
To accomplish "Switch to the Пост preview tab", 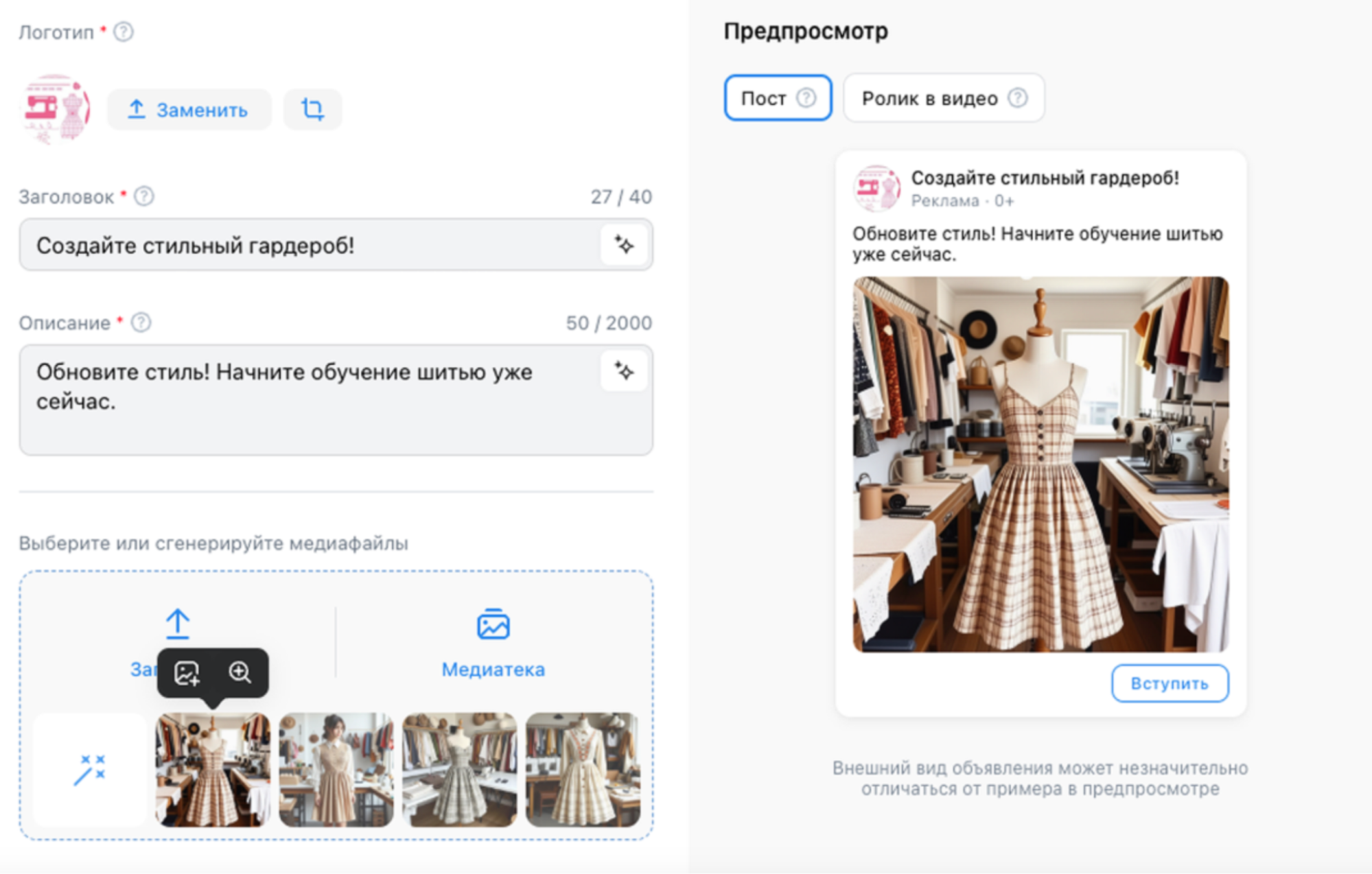I will pyautogui.click(x=764, y=98).
